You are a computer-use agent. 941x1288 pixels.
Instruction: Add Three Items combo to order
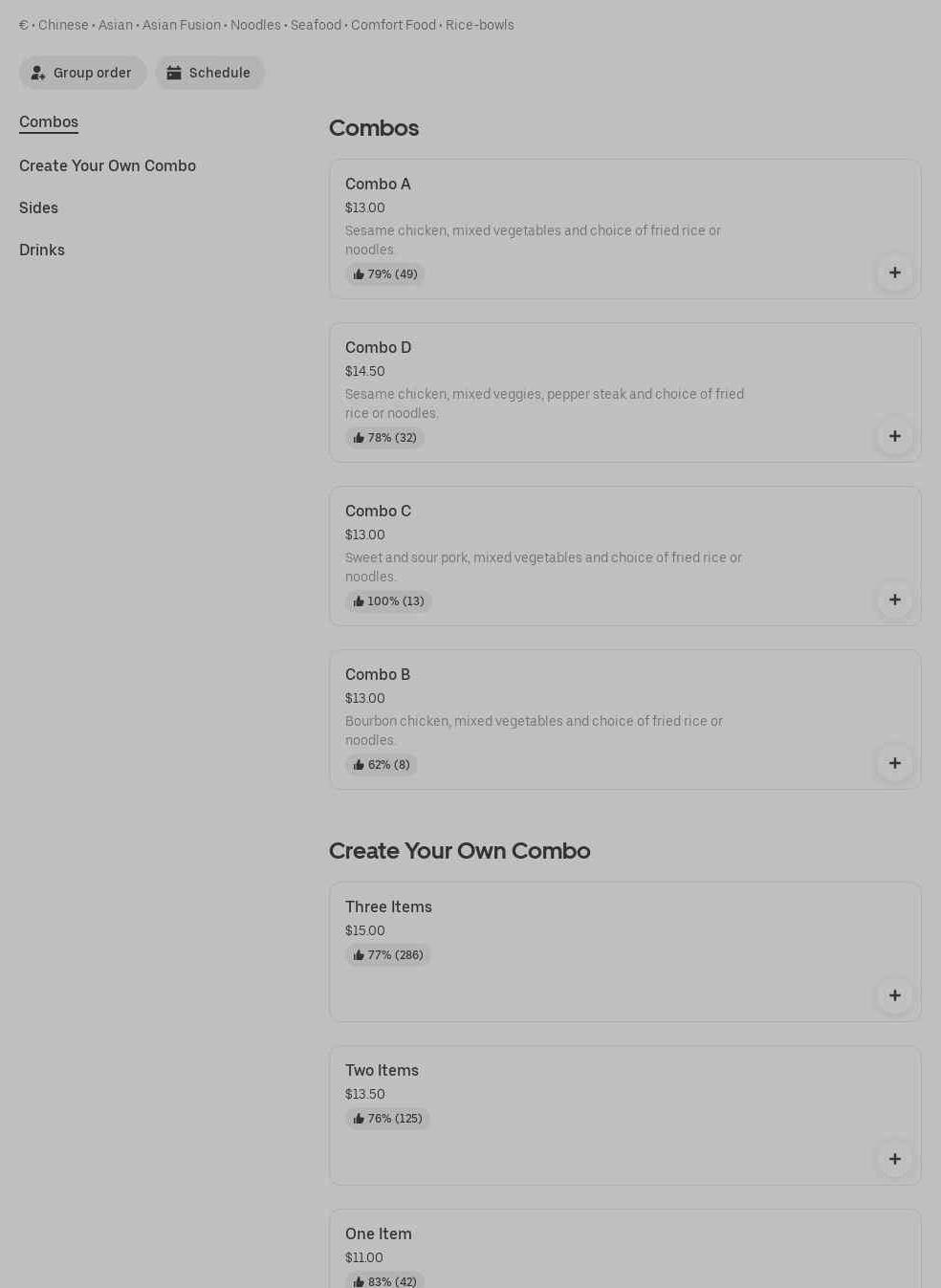894,995
